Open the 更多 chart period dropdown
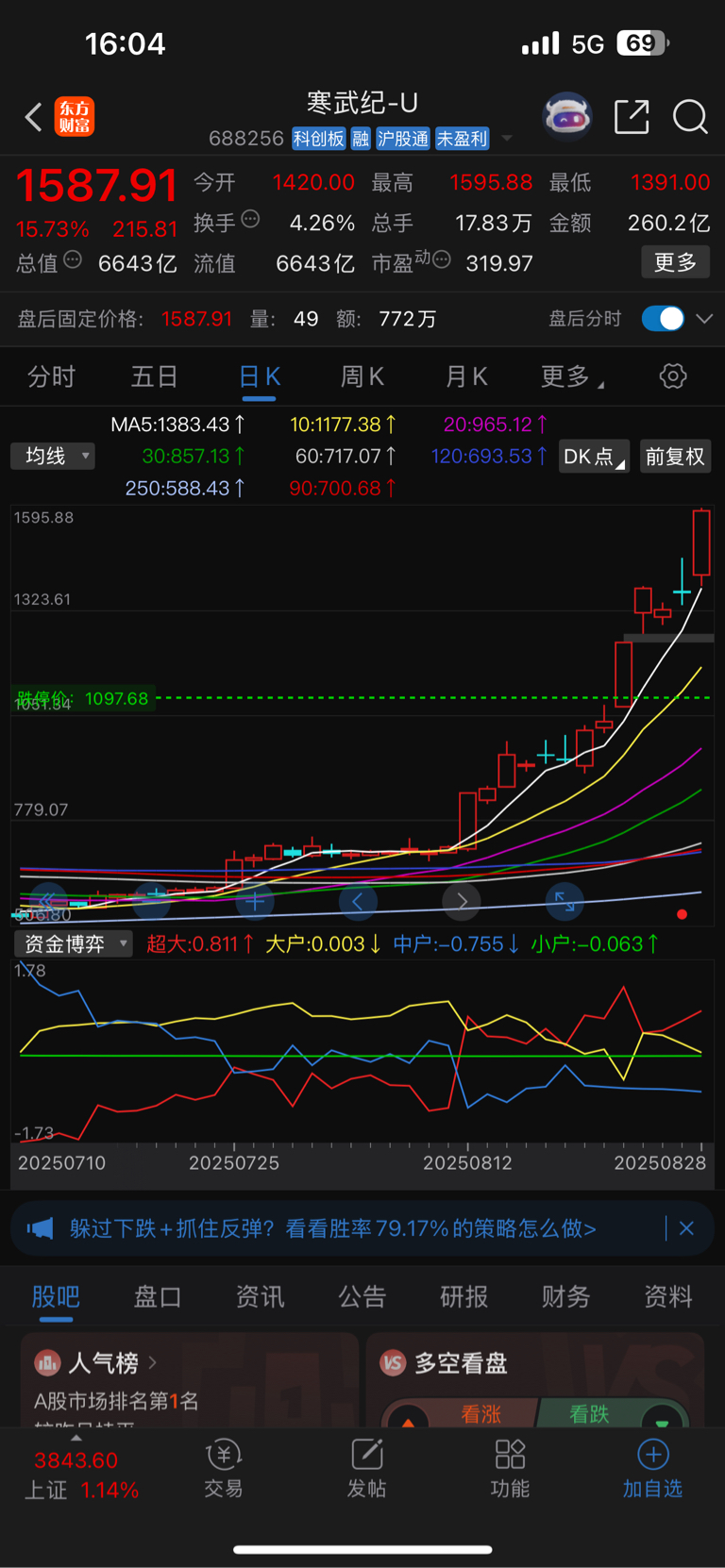This screenshot has height=1568, width=725. coord(572,376)
